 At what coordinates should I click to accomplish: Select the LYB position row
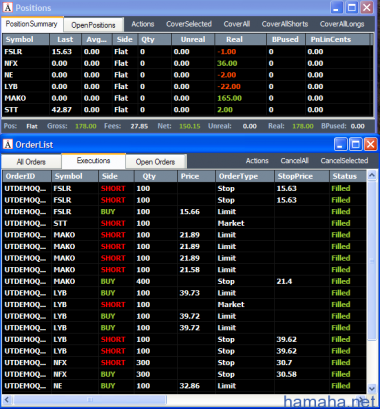point(188,87)
